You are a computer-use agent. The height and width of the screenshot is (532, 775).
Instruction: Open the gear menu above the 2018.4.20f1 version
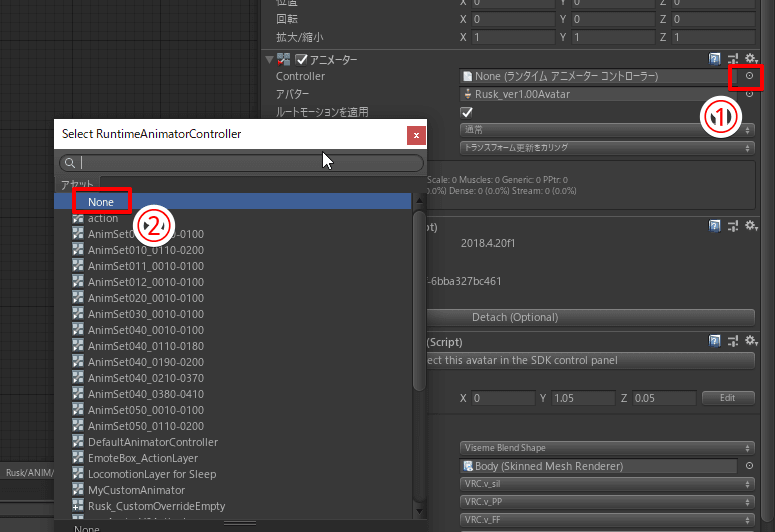[x=750, y=226]
